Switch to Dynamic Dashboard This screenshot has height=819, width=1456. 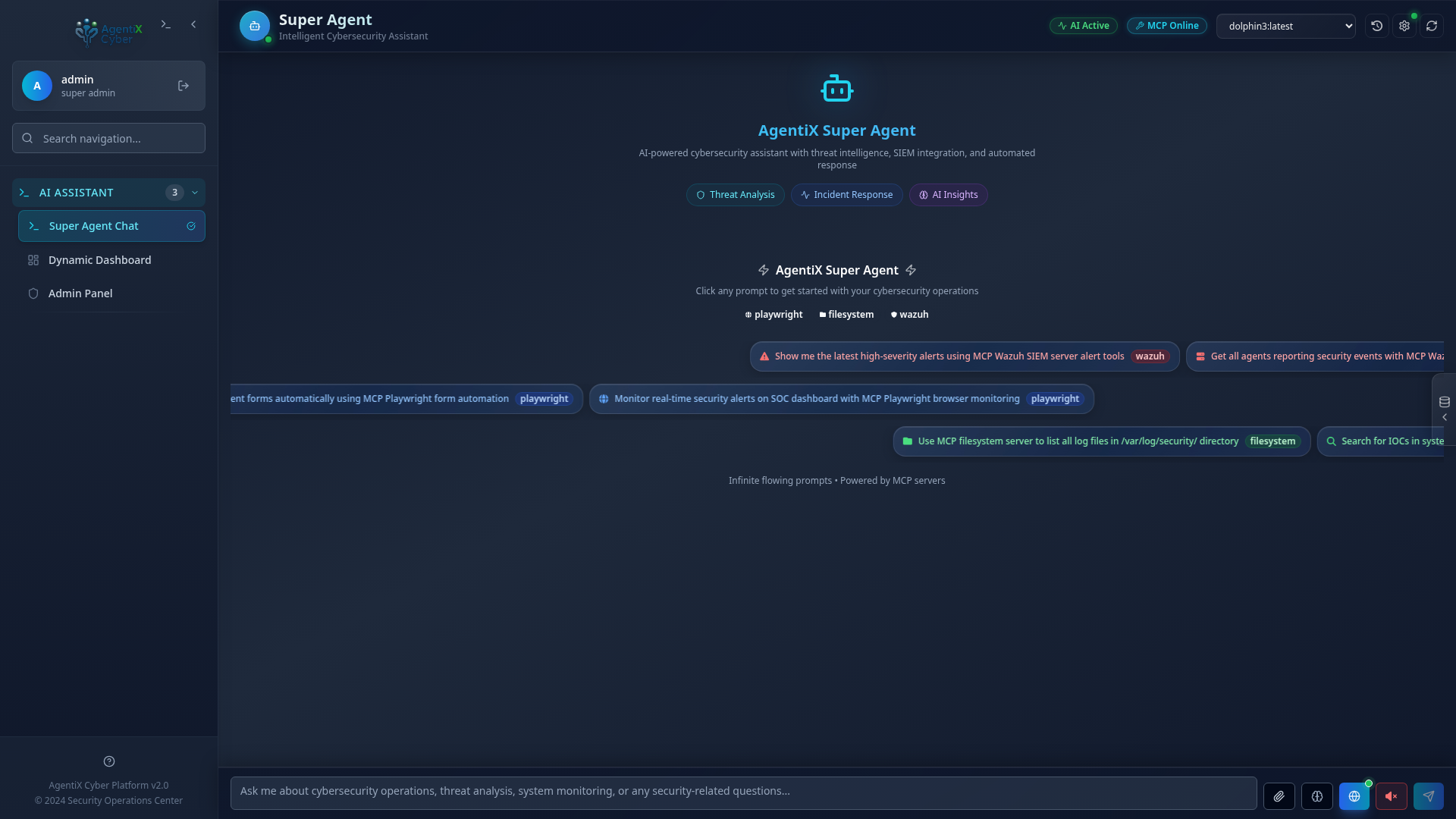(x=99, y=259)
